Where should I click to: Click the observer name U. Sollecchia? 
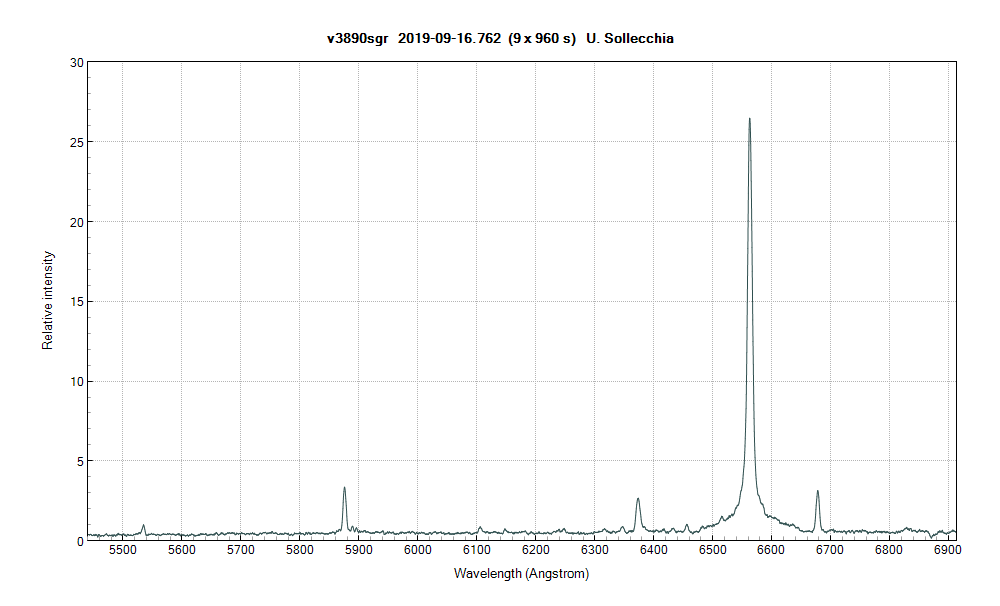[x=629, y=40]
